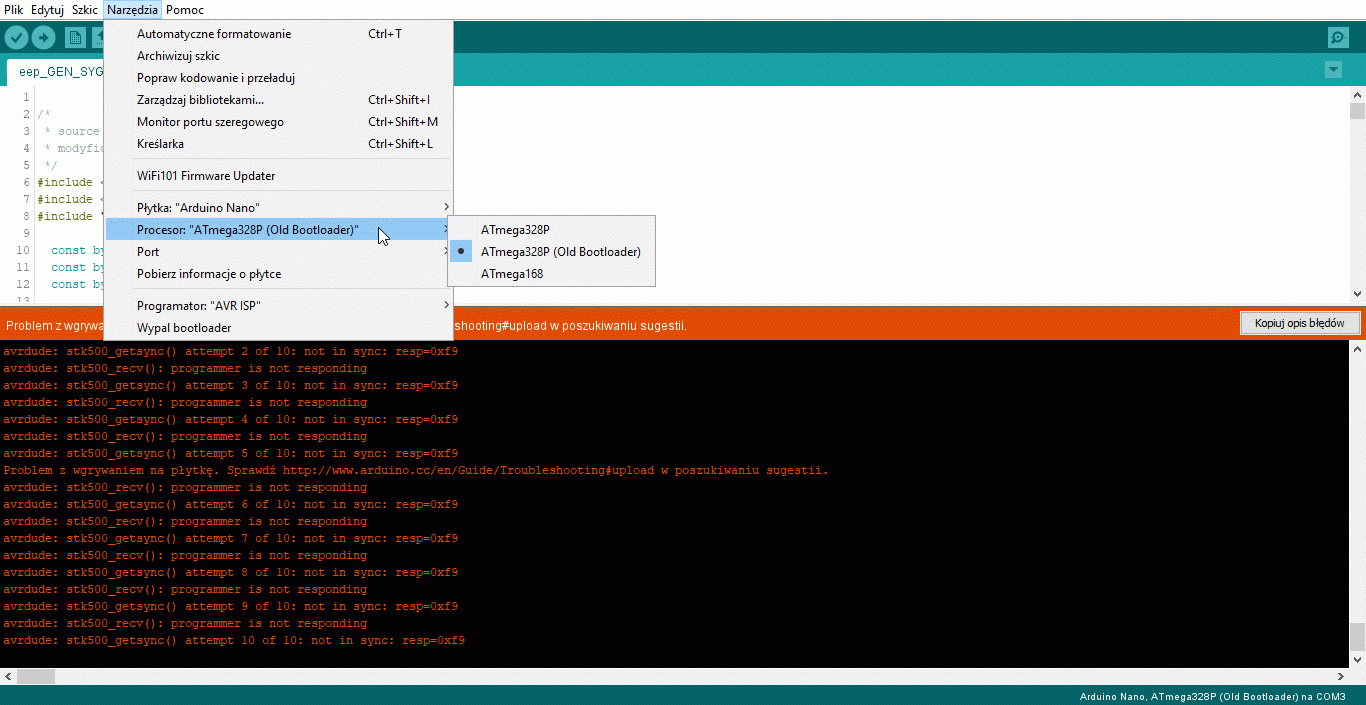Open the Serial Monitor magnifier icon
1366x705 pixels.
click(1338, 38)
